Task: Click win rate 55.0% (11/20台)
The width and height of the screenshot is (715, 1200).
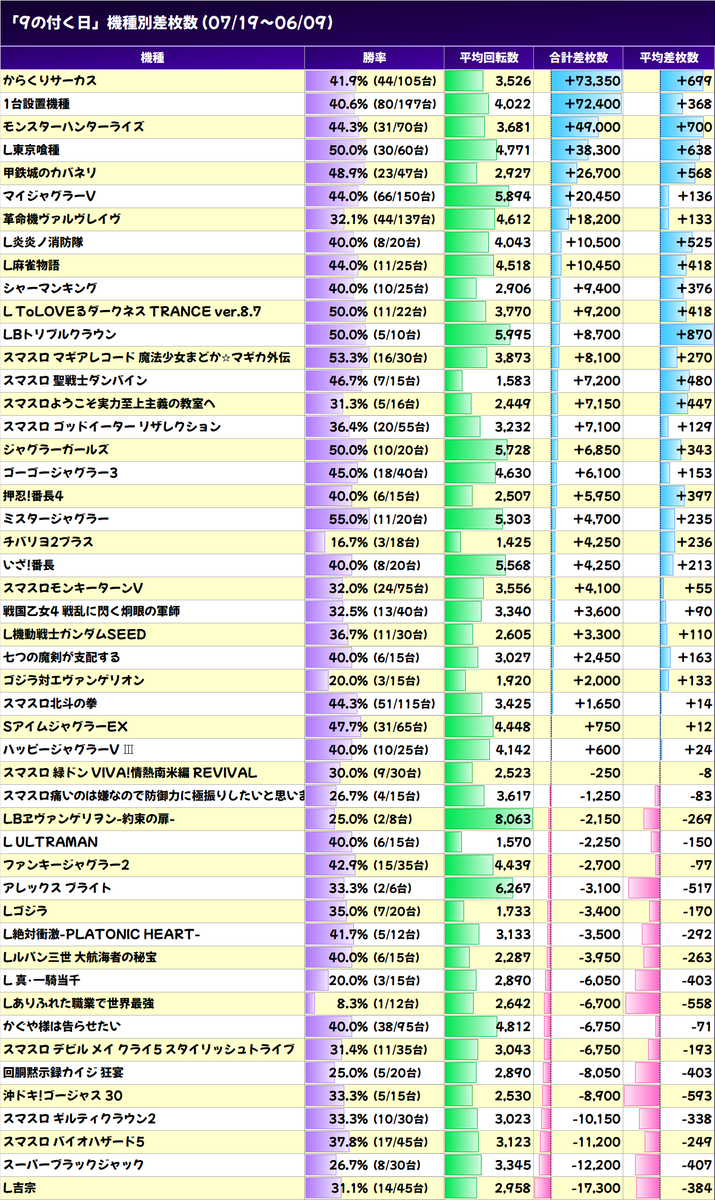Action: click(380, 519)
